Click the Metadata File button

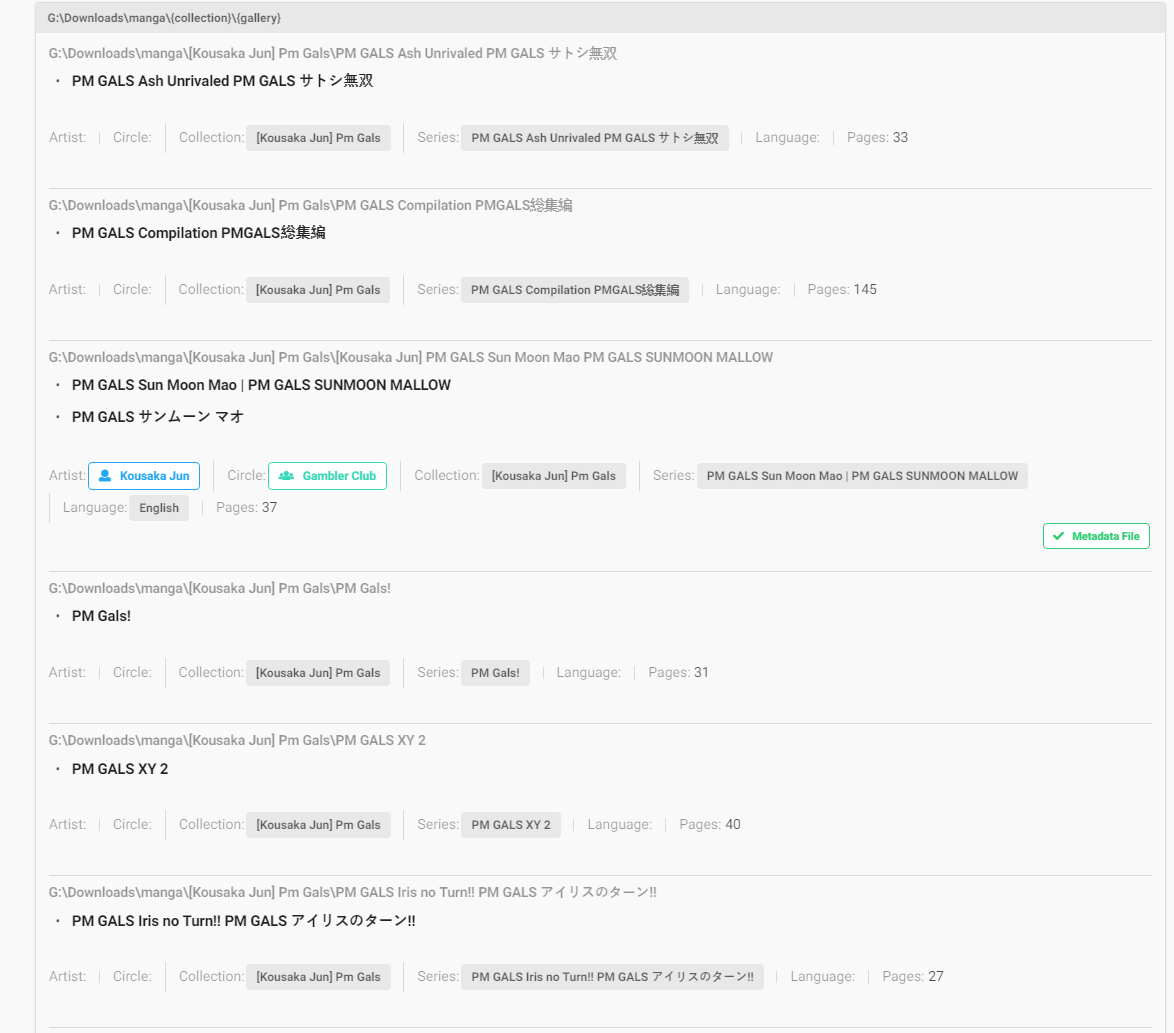[x=1096, y=535]
